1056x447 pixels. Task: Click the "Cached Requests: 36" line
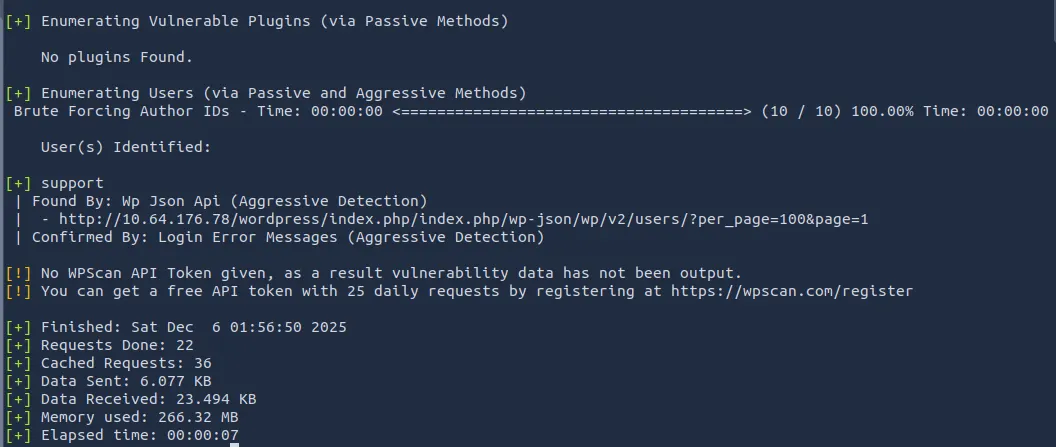pos(126,363)
